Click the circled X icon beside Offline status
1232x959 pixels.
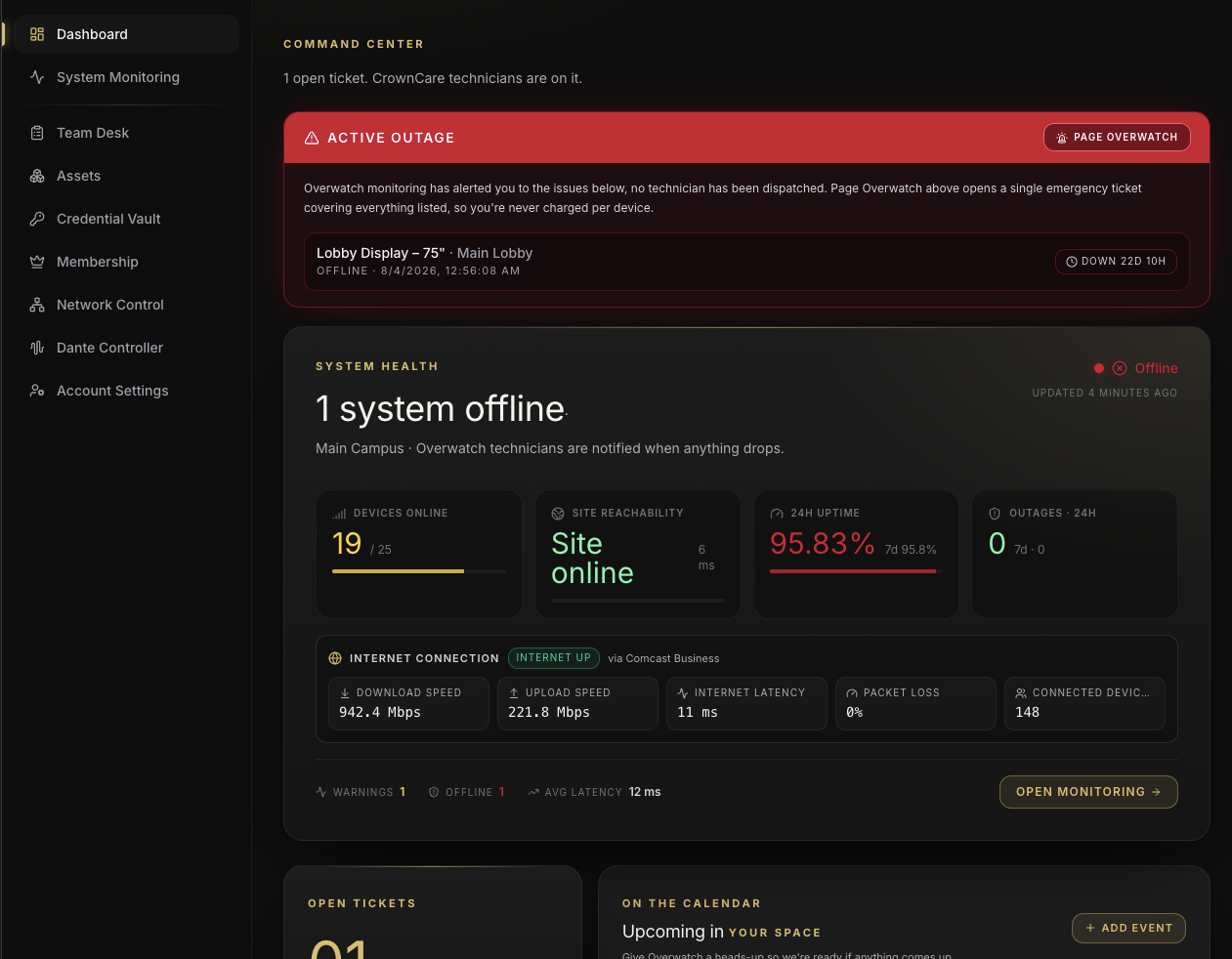(1120, 368)
